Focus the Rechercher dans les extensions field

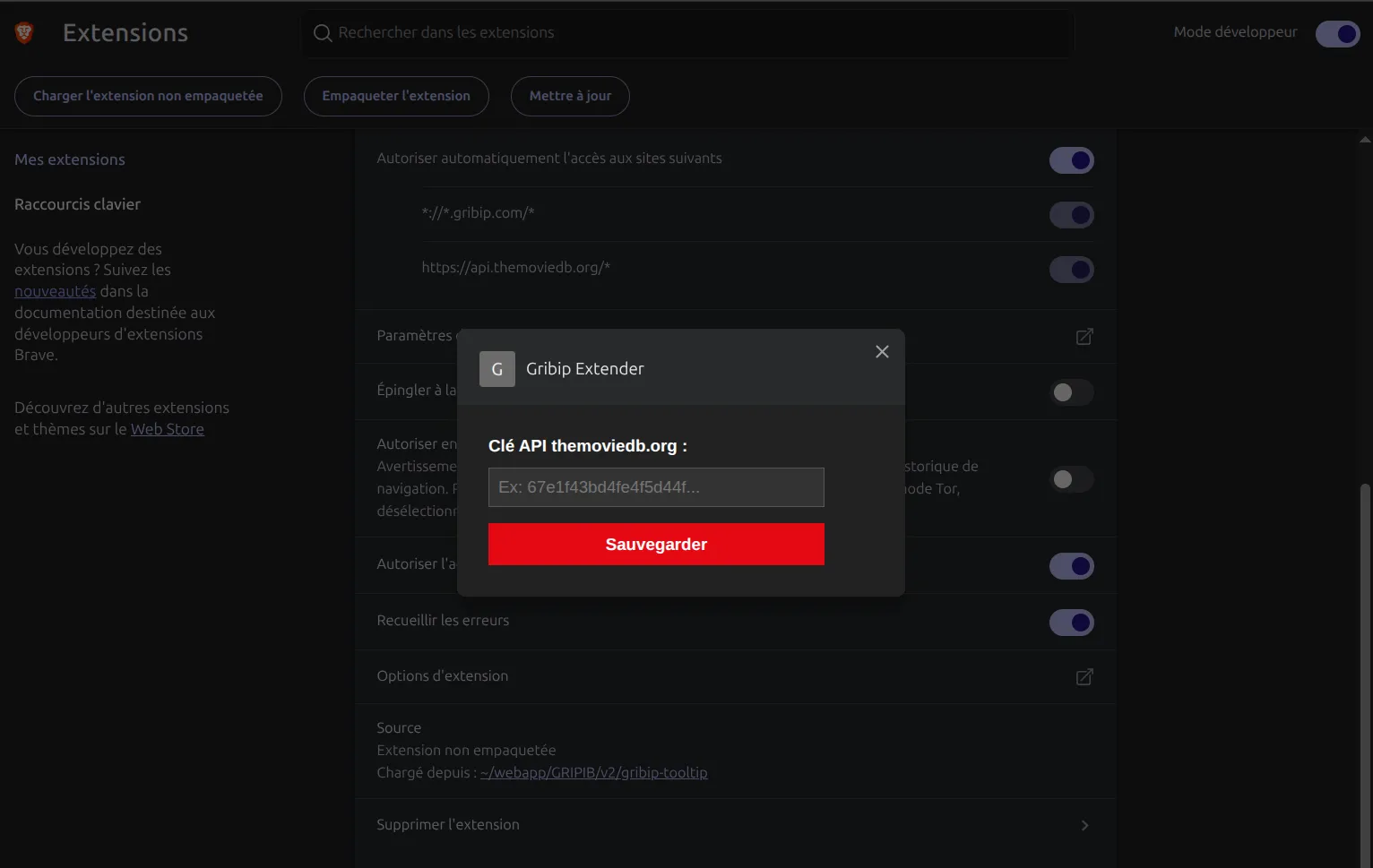pyautogui.click(x=687, y=33)
